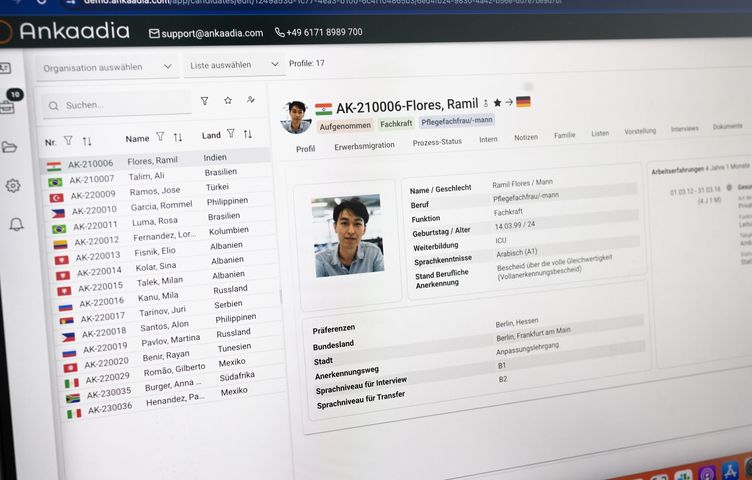Open the Prozess-Status tab
752x480 pixels.
point(437,142)
